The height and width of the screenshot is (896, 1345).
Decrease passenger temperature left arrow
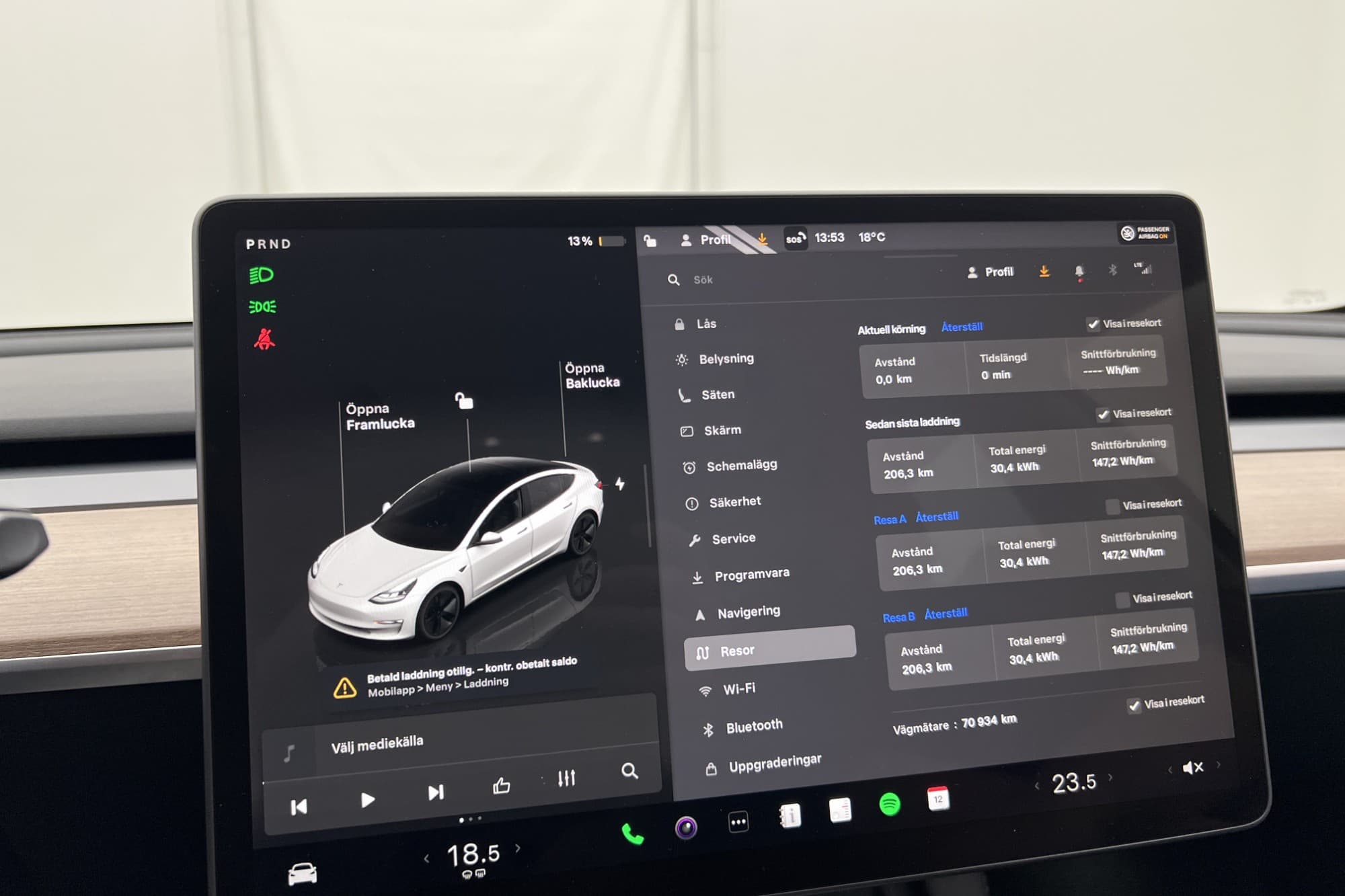[1037, 785]
